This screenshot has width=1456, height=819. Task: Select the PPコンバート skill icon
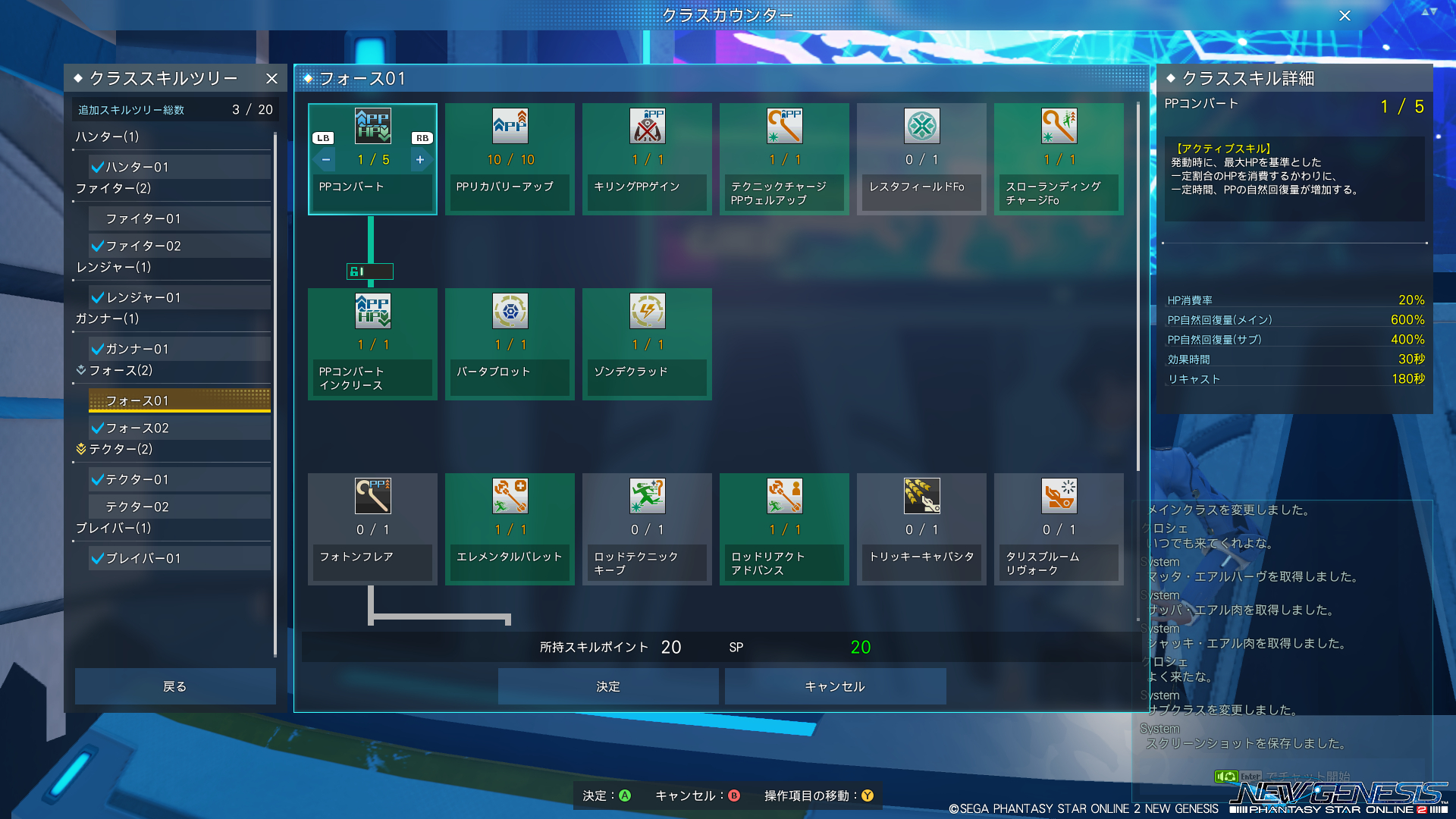coord(373,126)
